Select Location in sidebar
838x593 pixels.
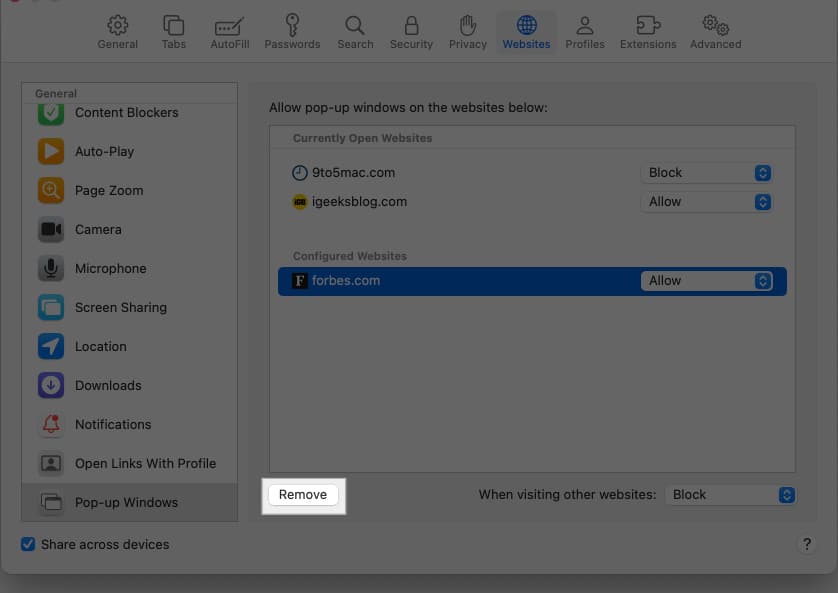[100, 347]
